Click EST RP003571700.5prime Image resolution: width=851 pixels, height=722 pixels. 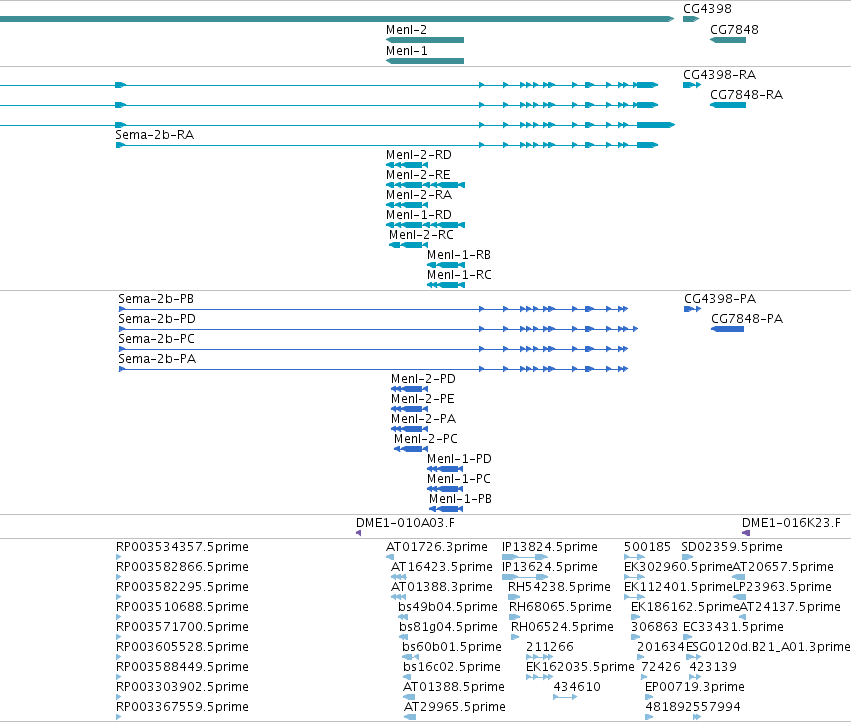pyautogui.click(x=119, y=637)
